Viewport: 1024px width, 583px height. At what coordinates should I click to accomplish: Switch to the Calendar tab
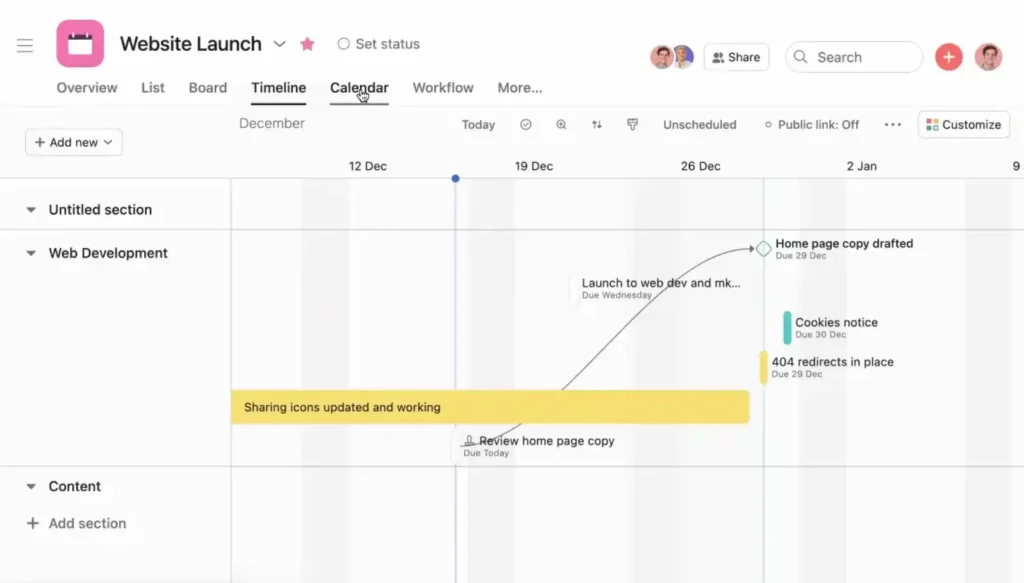[x=359, y=88]
